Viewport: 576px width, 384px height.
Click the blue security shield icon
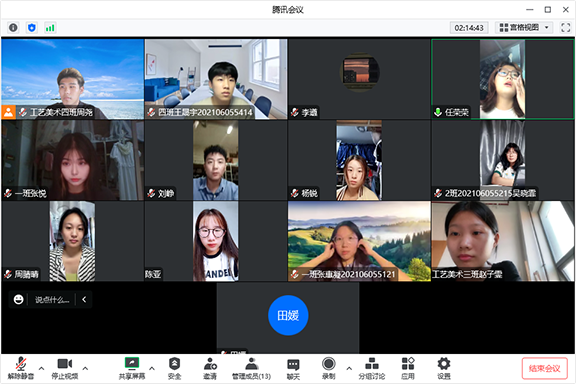[x=32, y=28]
